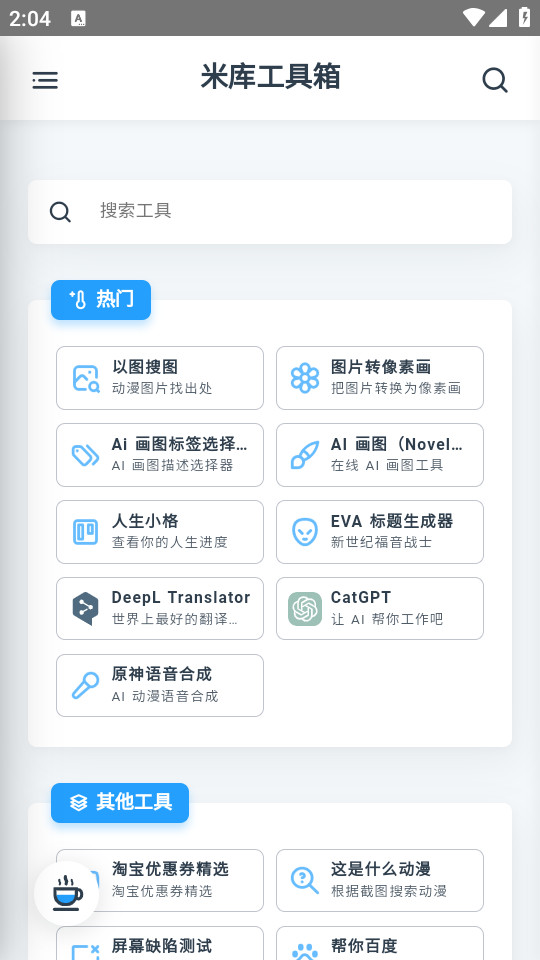The width and height of the screenshot is (540, 960).
Task: Open the 人生小格 tool card
Action: tap(160, 532)
